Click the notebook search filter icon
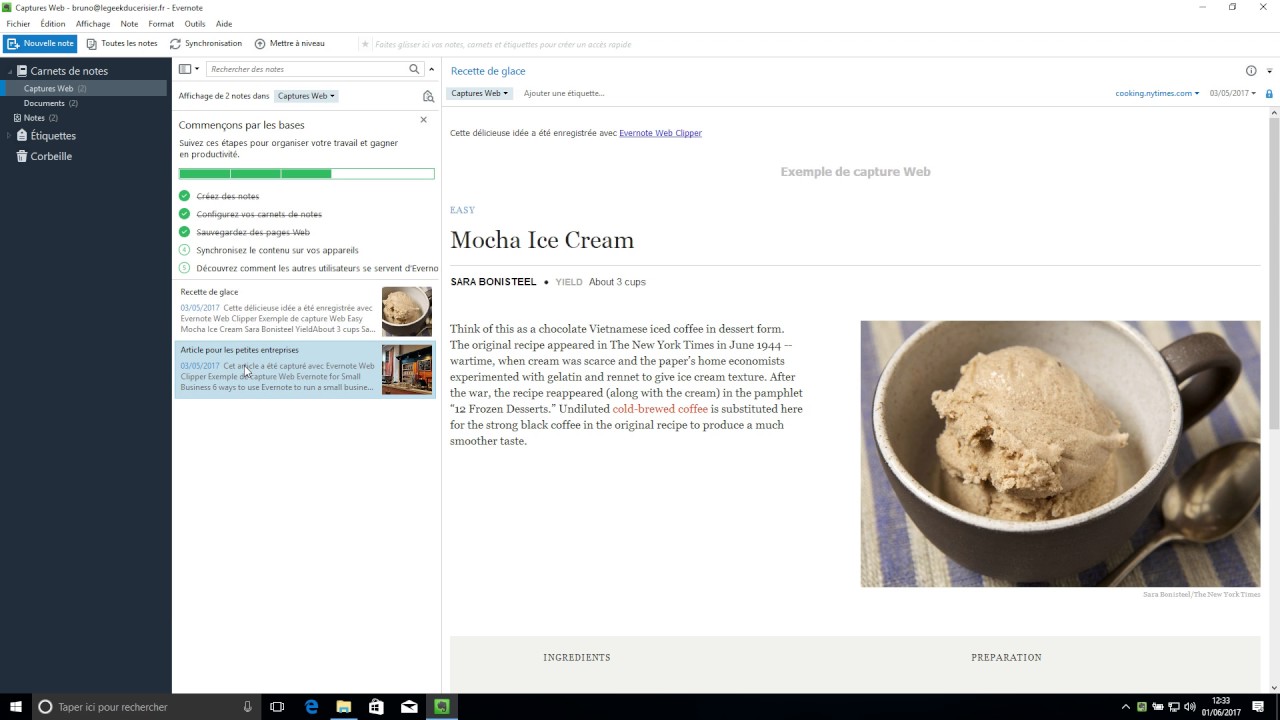Viewport: 1280px width, 720px height. [428, 97]
